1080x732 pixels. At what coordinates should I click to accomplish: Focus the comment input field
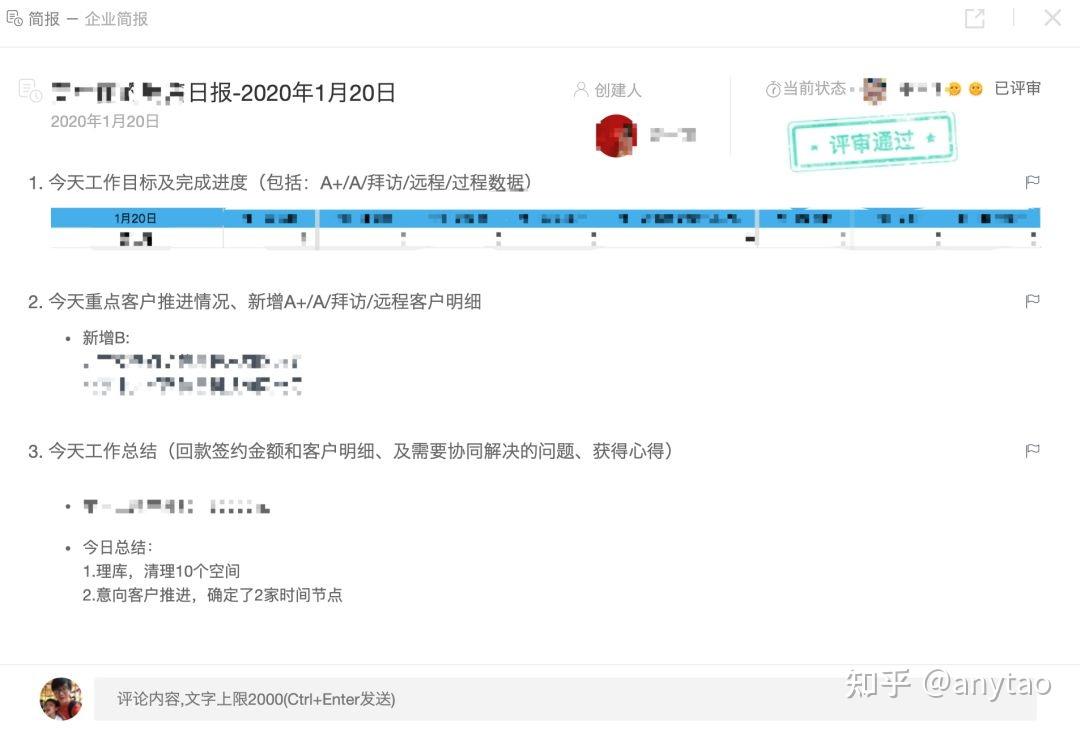pos(565,699)
